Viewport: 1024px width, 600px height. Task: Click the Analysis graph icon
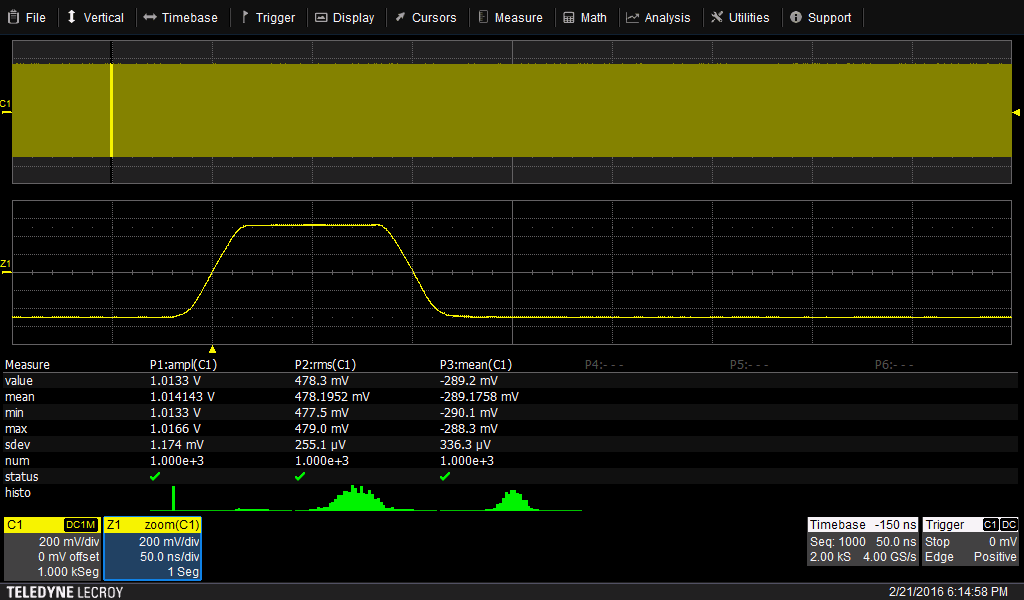tap(633, 17)
